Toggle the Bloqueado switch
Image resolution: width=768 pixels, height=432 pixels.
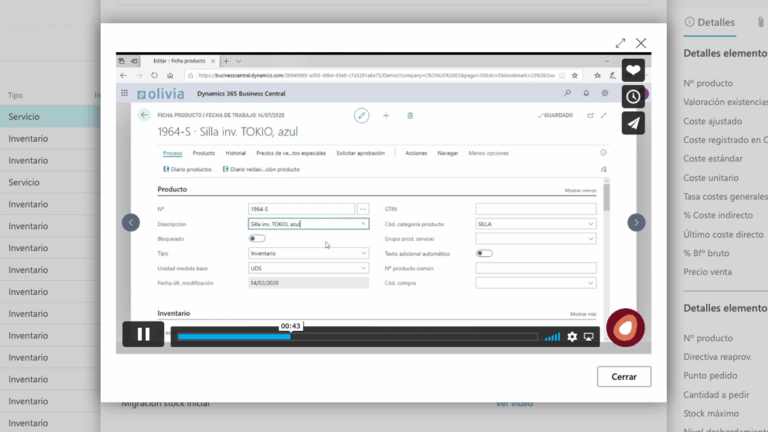click(257, 239)
